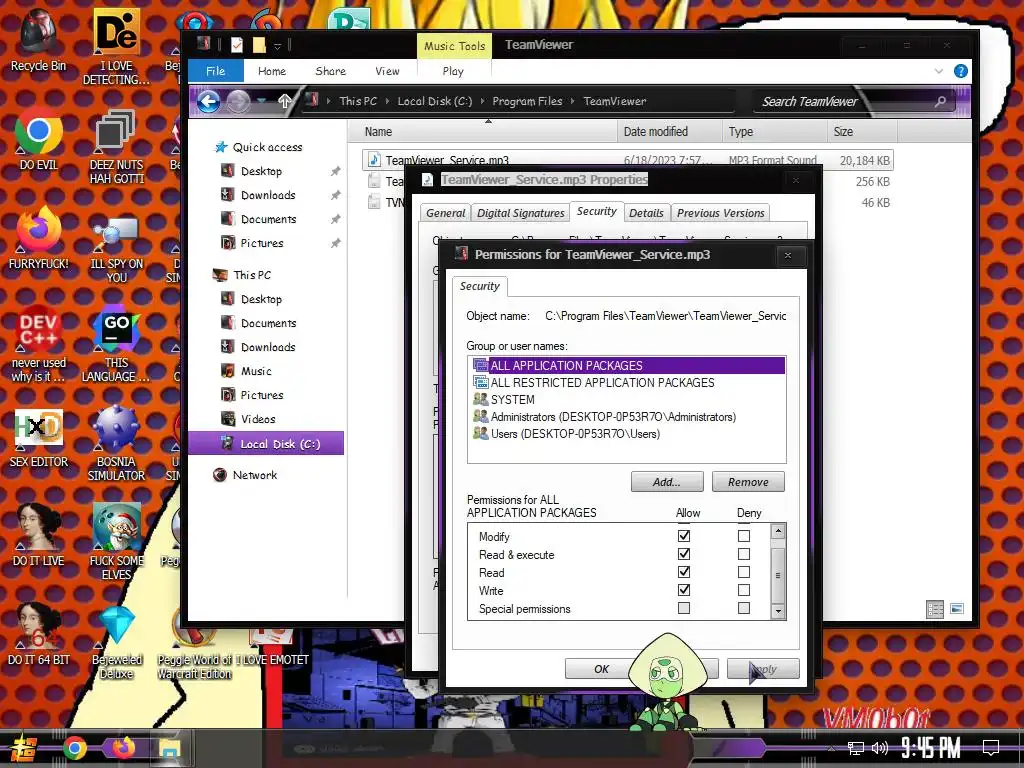Check Deny box for Read
Screen dimensions: 1024x768
[744, 572]
